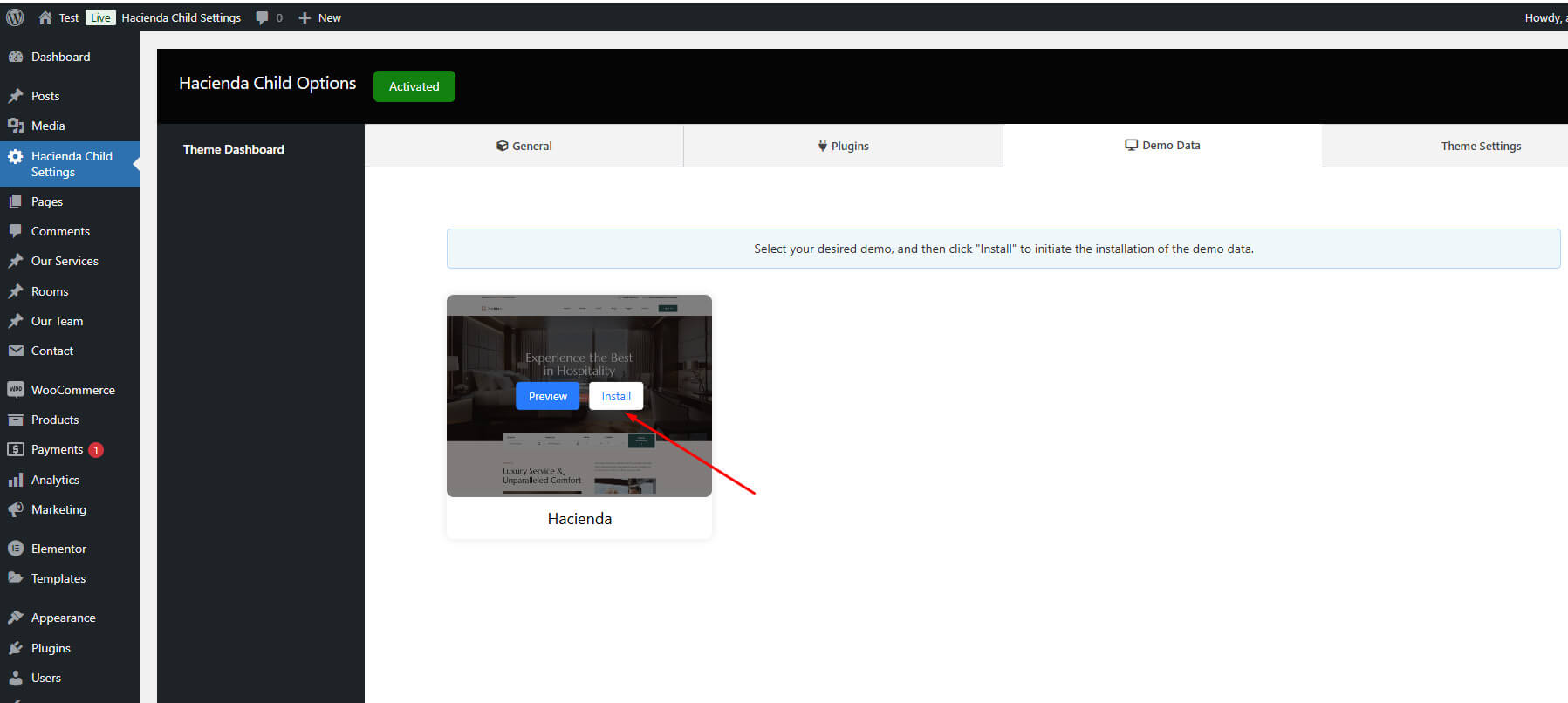Image resolution: width=1568 pixels, height=703 pixels.
Task: Install the Hacienda demo data
Action: [616, 396]
